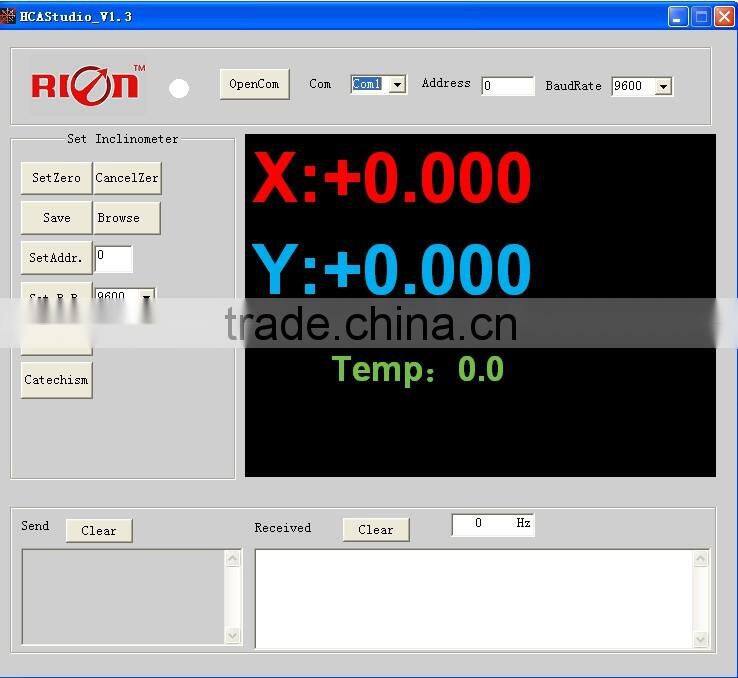Click the address field beside SetAddr.

pyautogui.click(x=113, y=258)
